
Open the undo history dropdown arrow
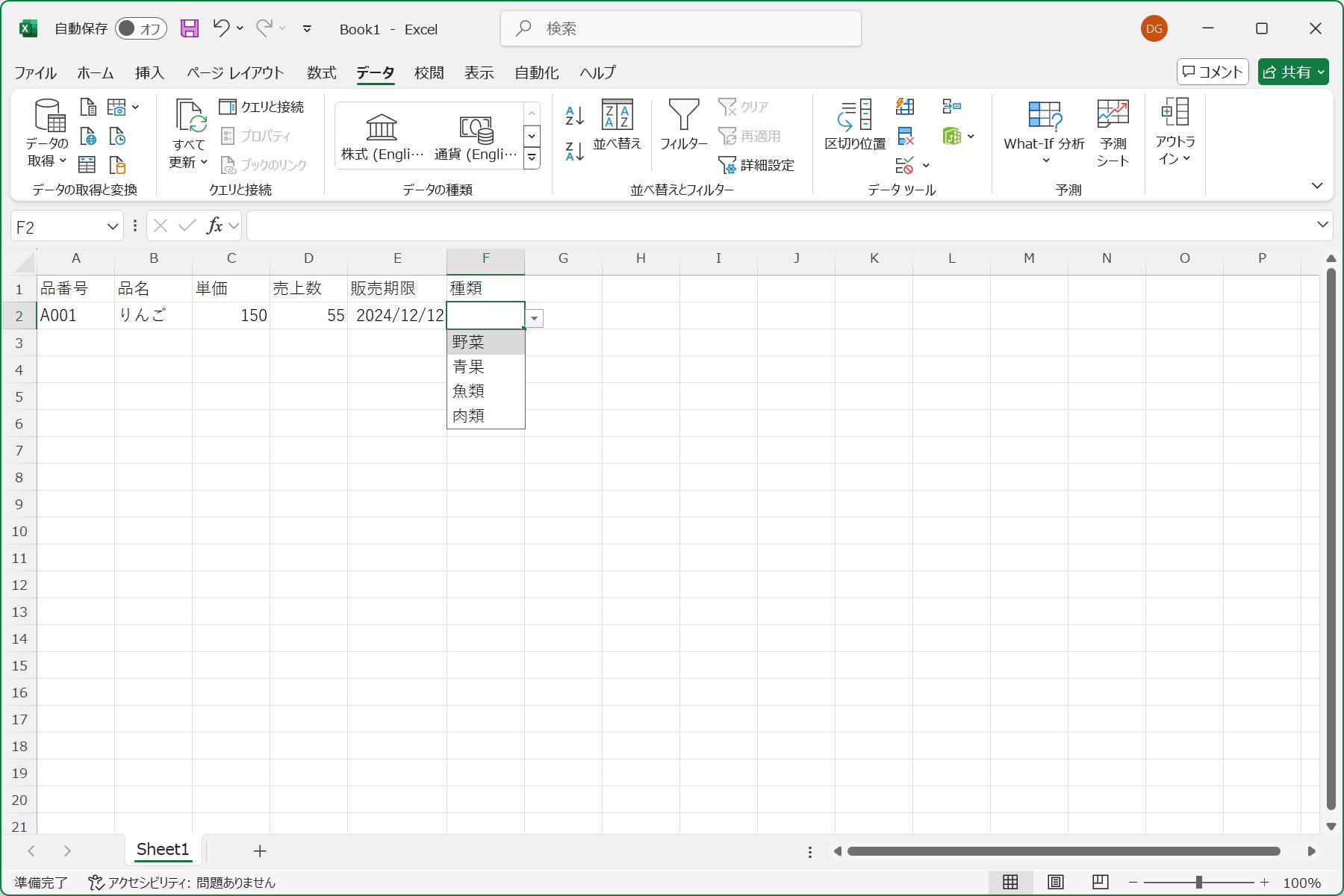pos(240,28)
